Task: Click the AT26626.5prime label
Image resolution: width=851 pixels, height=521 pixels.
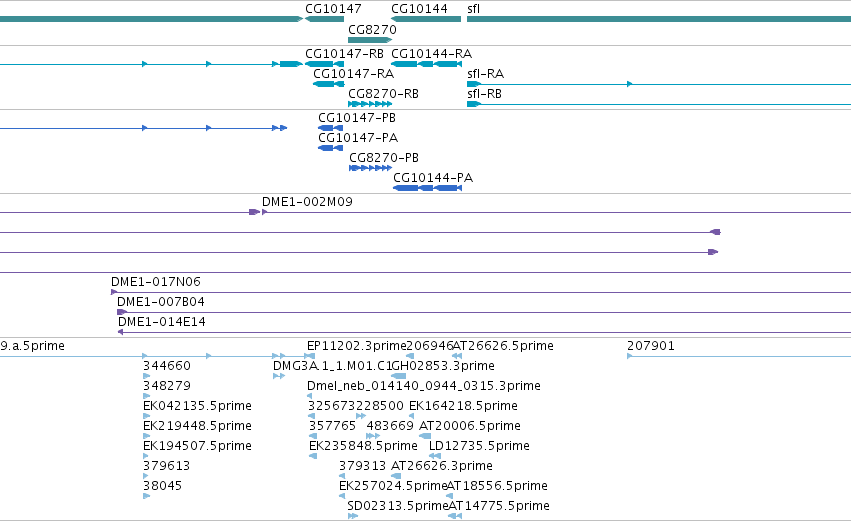Action: pos(503,346)
